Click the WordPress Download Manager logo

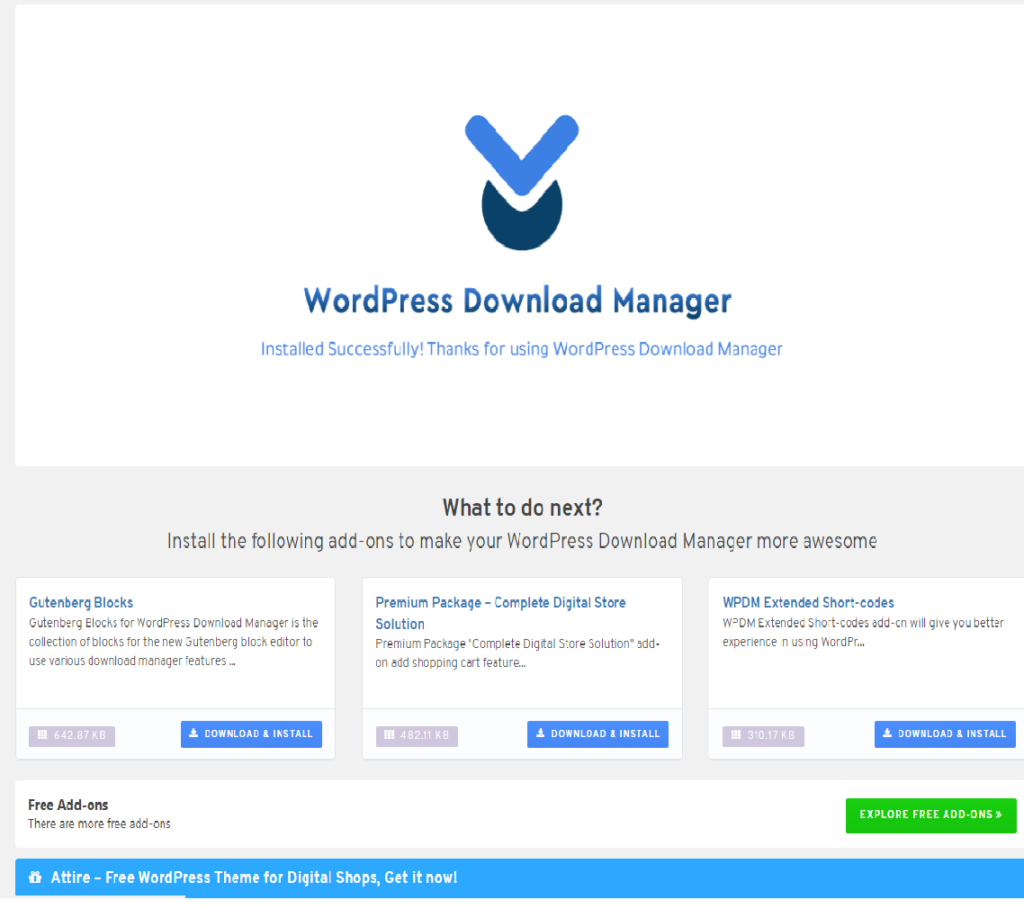521,182
